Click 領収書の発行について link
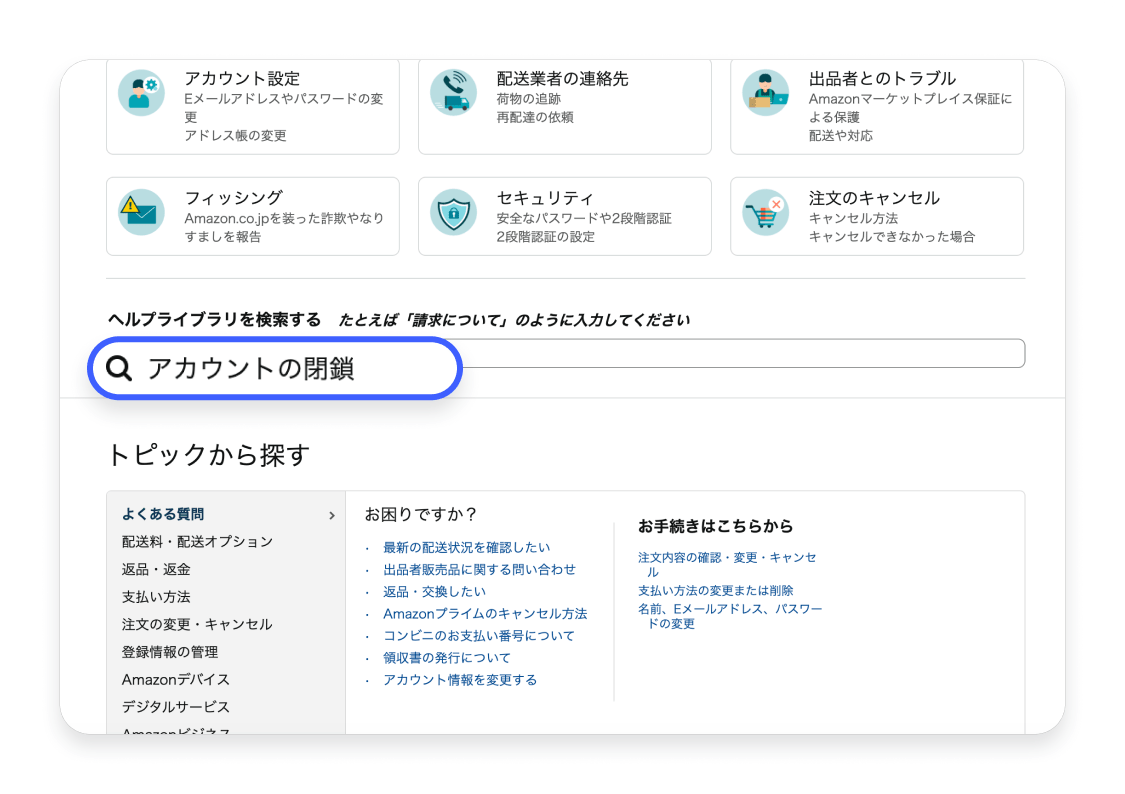Viewport: 1125px width, 794px height. [446, 658]
